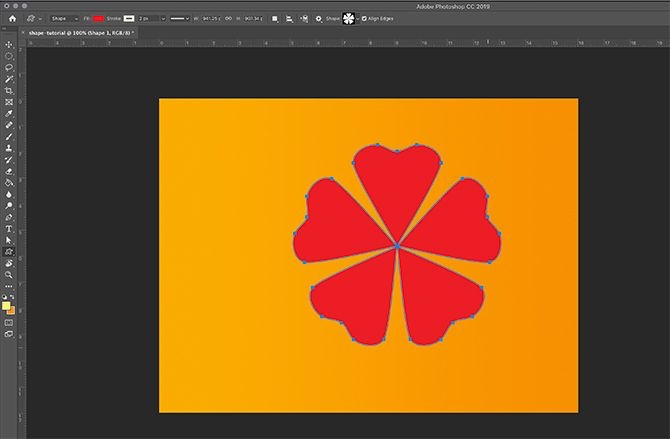This screenshot has height=439, width=670.
Task: Select the Eraser tool
Action: pos(9,171)
